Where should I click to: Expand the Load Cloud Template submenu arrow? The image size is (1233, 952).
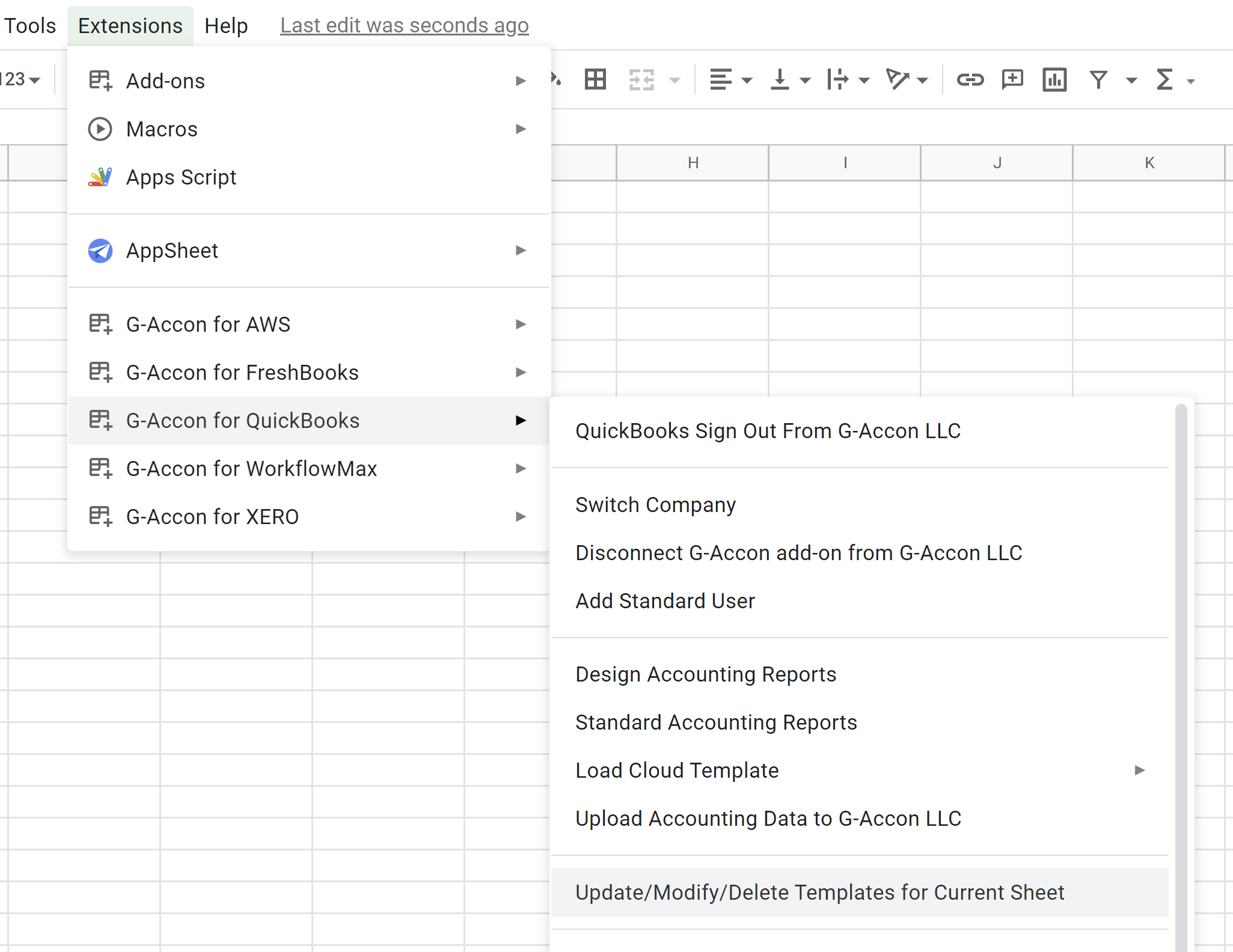(1139, 770)
